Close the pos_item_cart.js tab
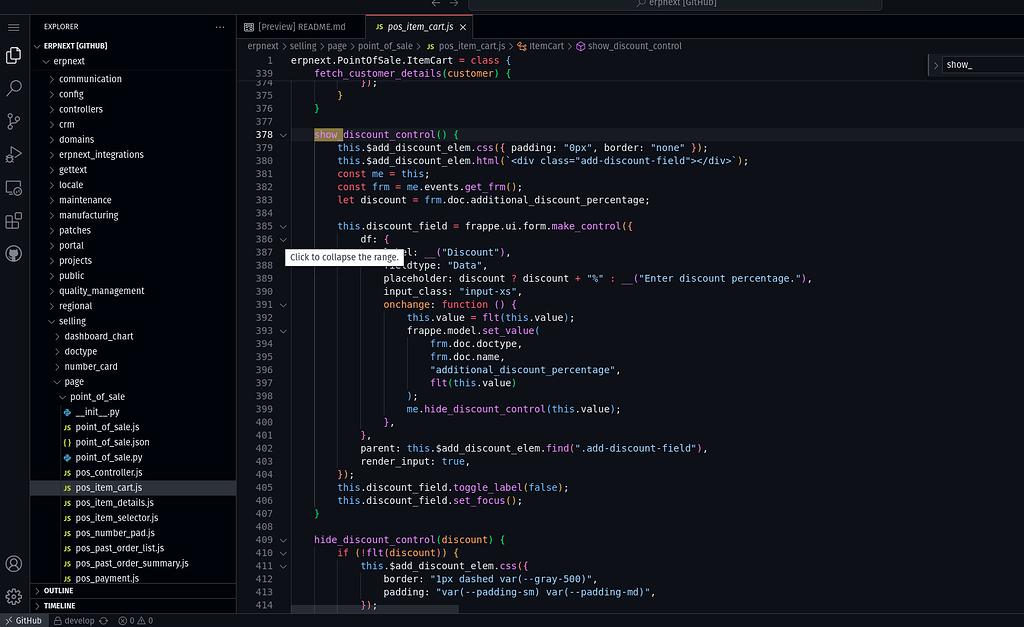The height and width of the screenshot is (627, 1024). (463, 27)
